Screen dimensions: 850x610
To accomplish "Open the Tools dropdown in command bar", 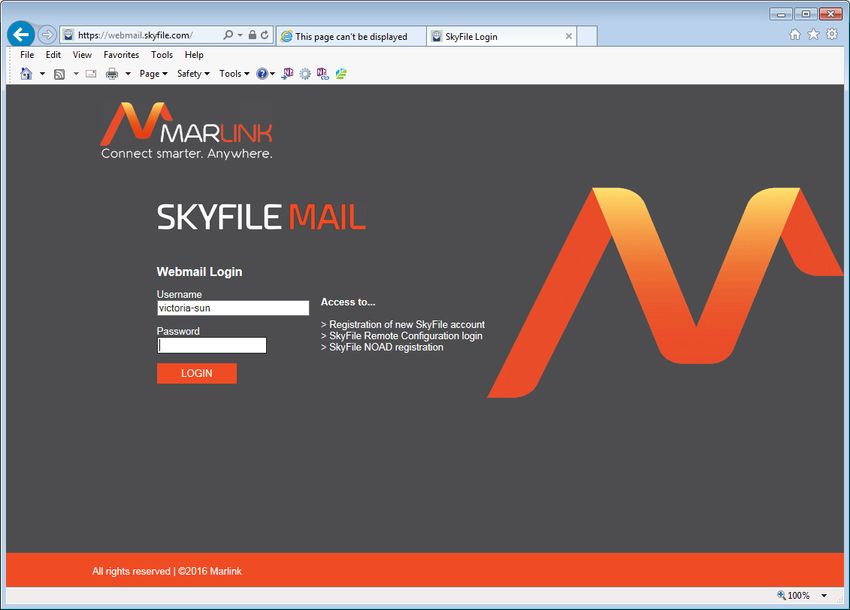I will (x=234, y=74).
